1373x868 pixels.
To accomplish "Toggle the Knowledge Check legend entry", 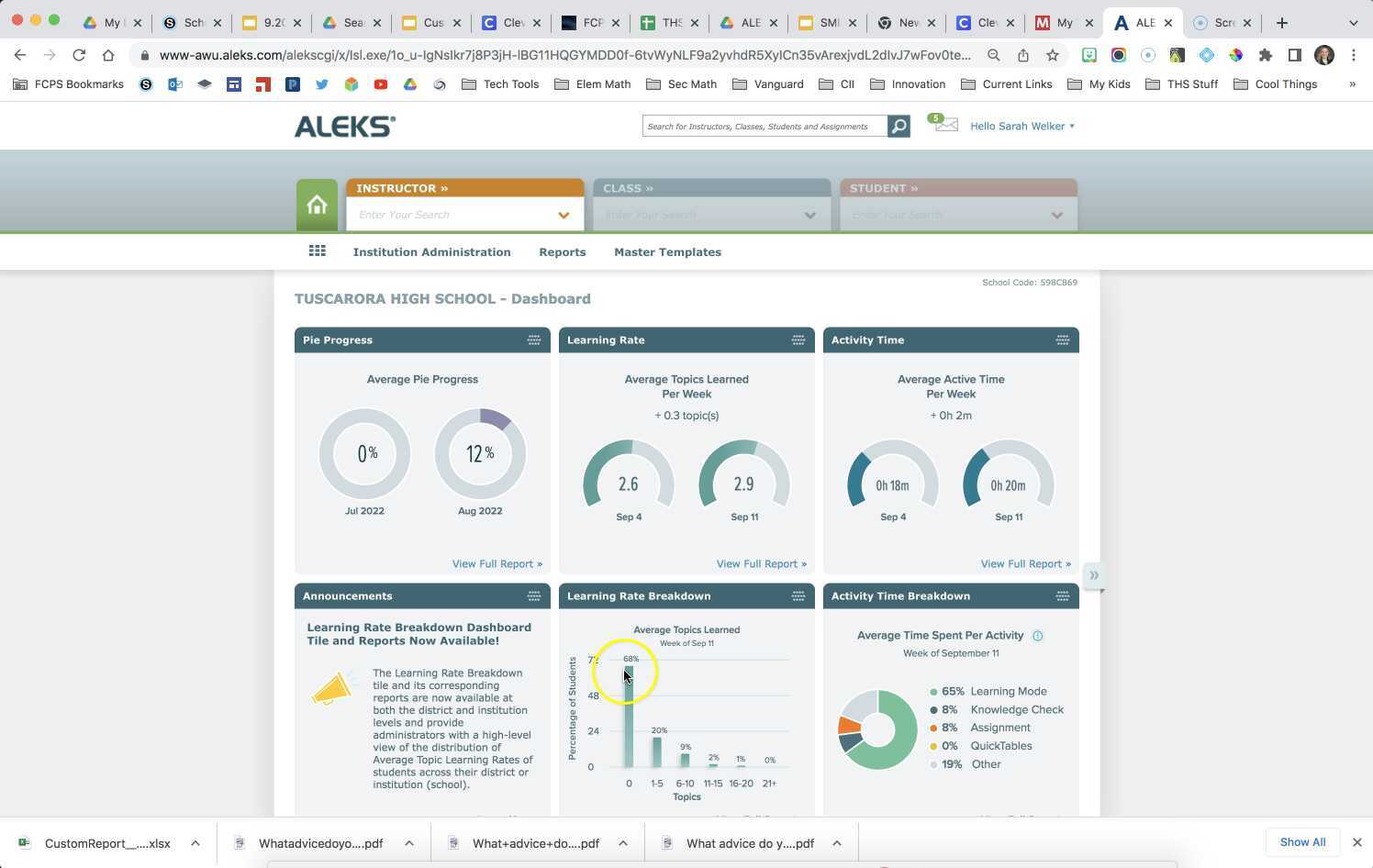I will coord(1016,709).
